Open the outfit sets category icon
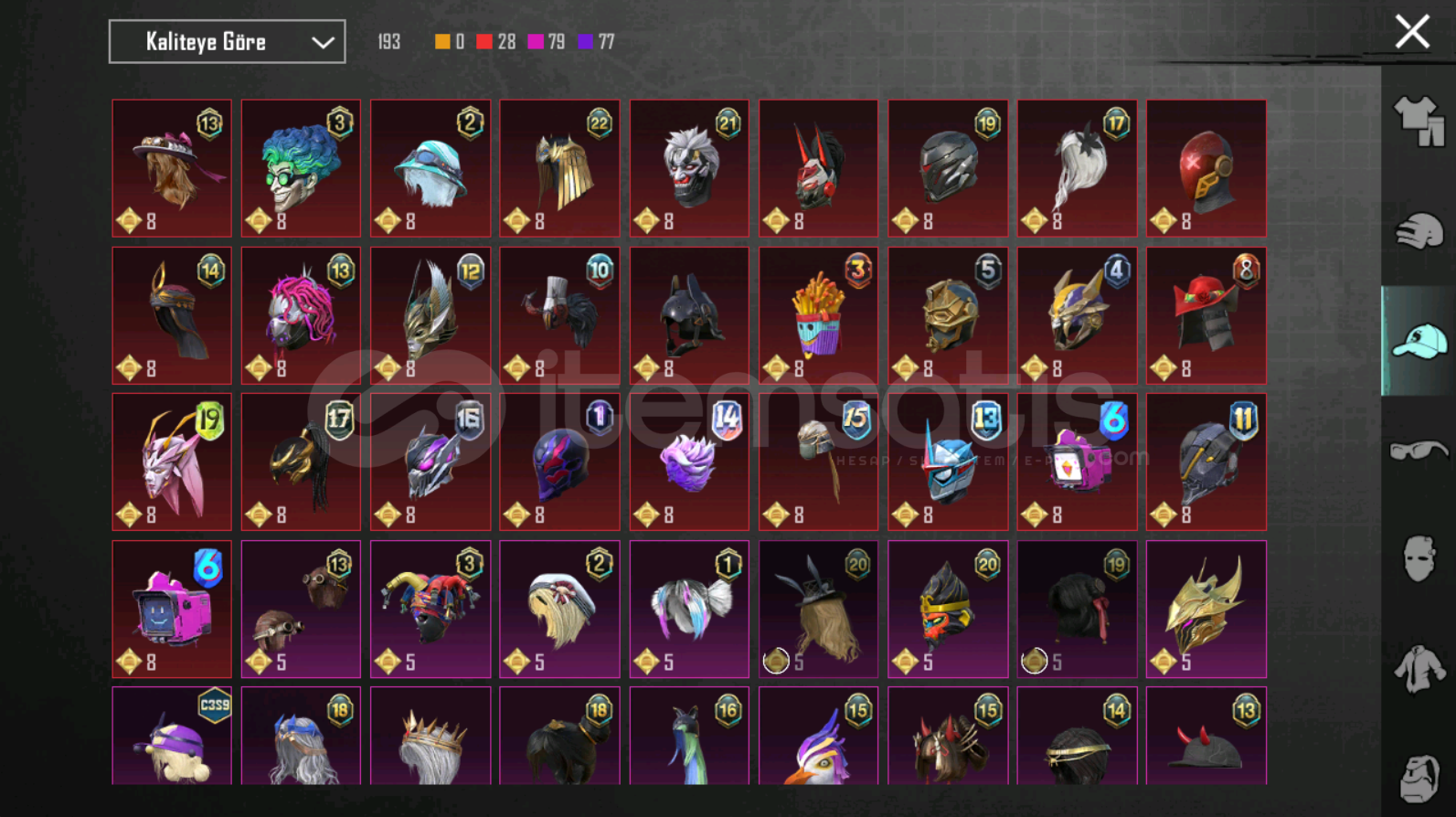Image resolution: width=1456 pixels, height=817 pixels. pos(1419,122)
